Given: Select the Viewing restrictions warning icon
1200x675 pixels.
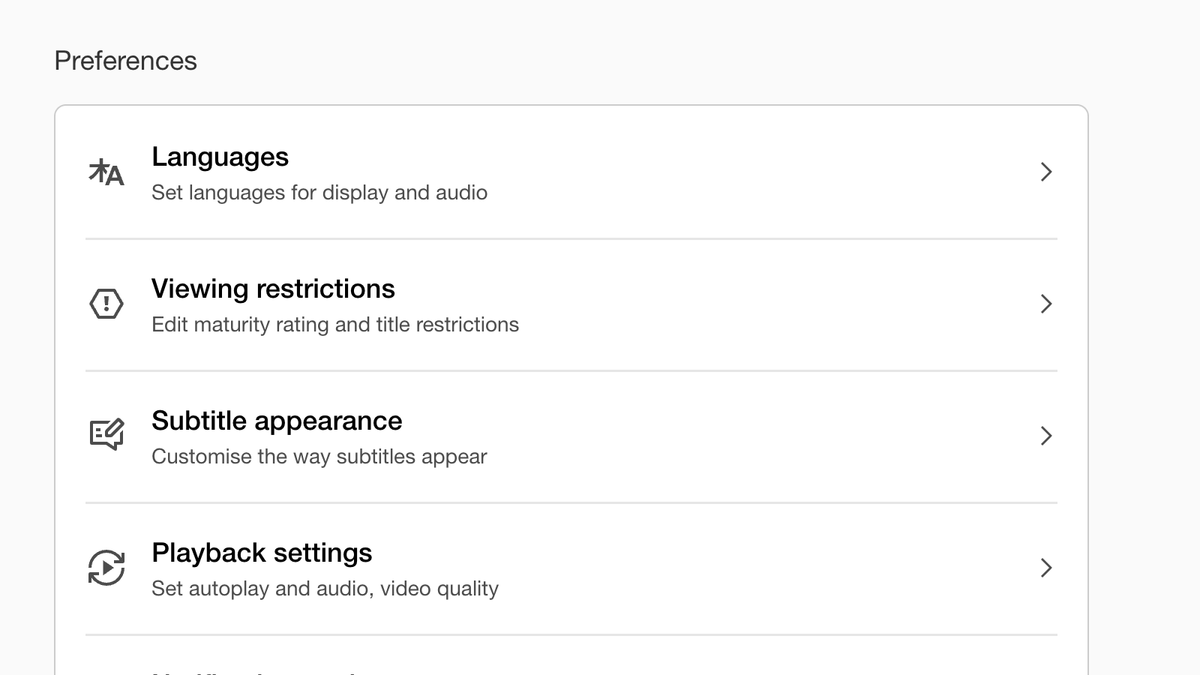Looking at the screenshot, I should [105, 303].
